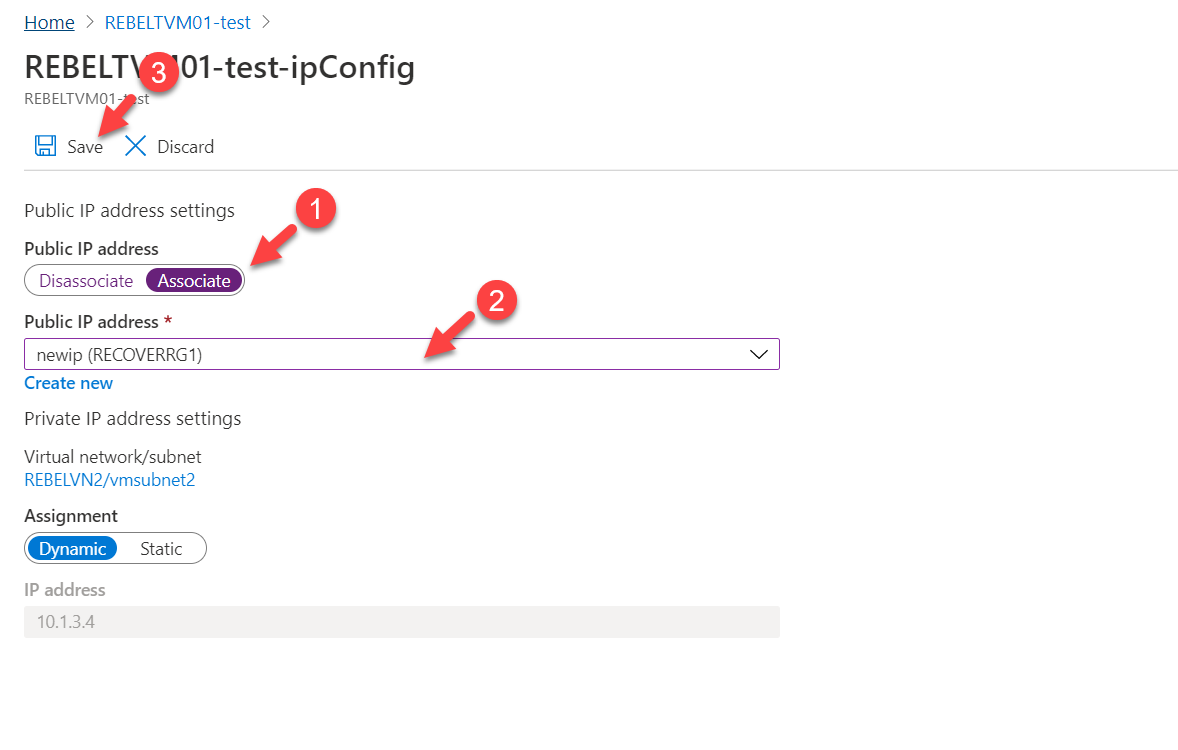Select Associate for public IP address

194,280
